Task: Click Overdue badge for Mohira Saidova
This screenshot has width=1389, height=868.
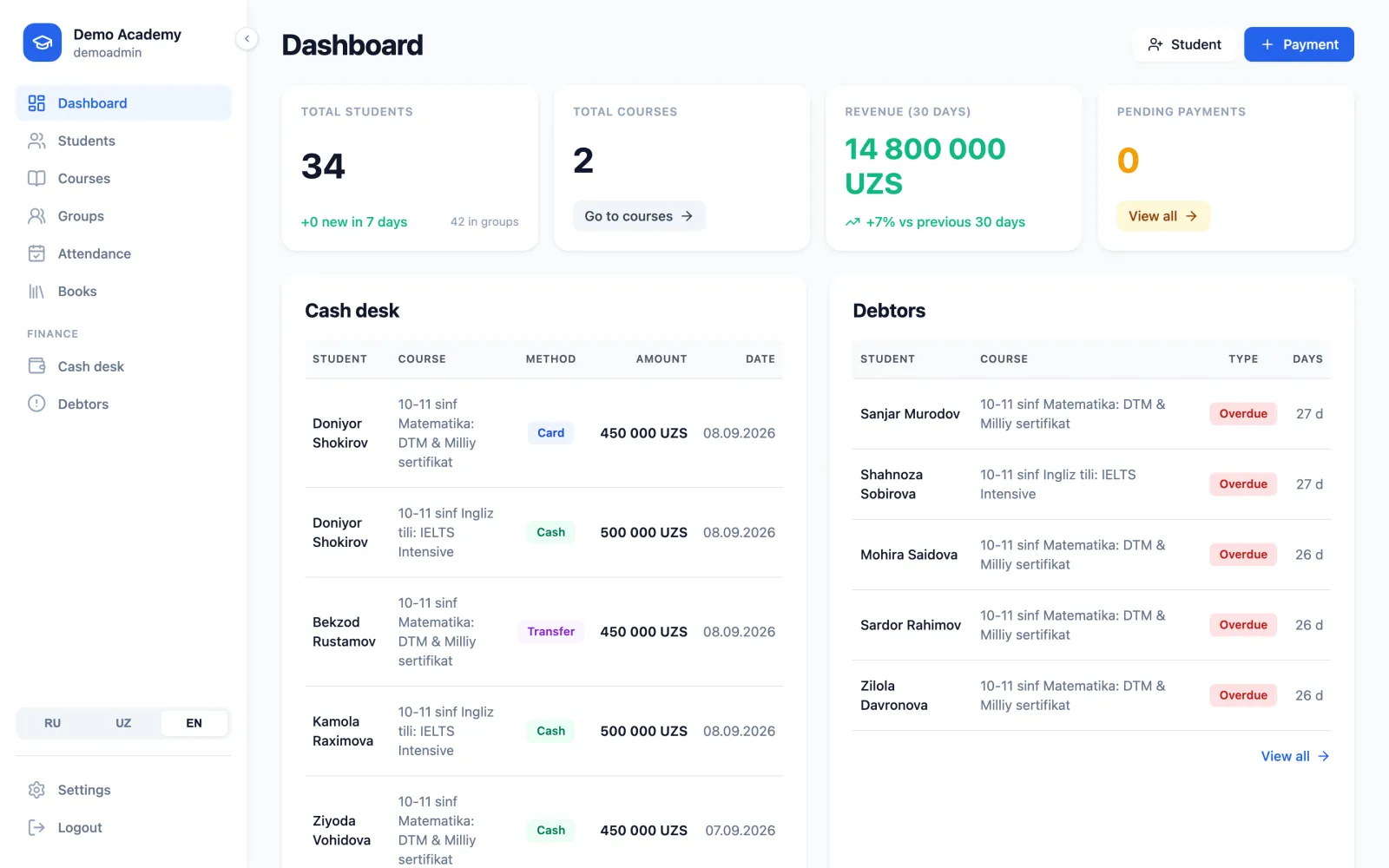Action: click(1243, 555)
